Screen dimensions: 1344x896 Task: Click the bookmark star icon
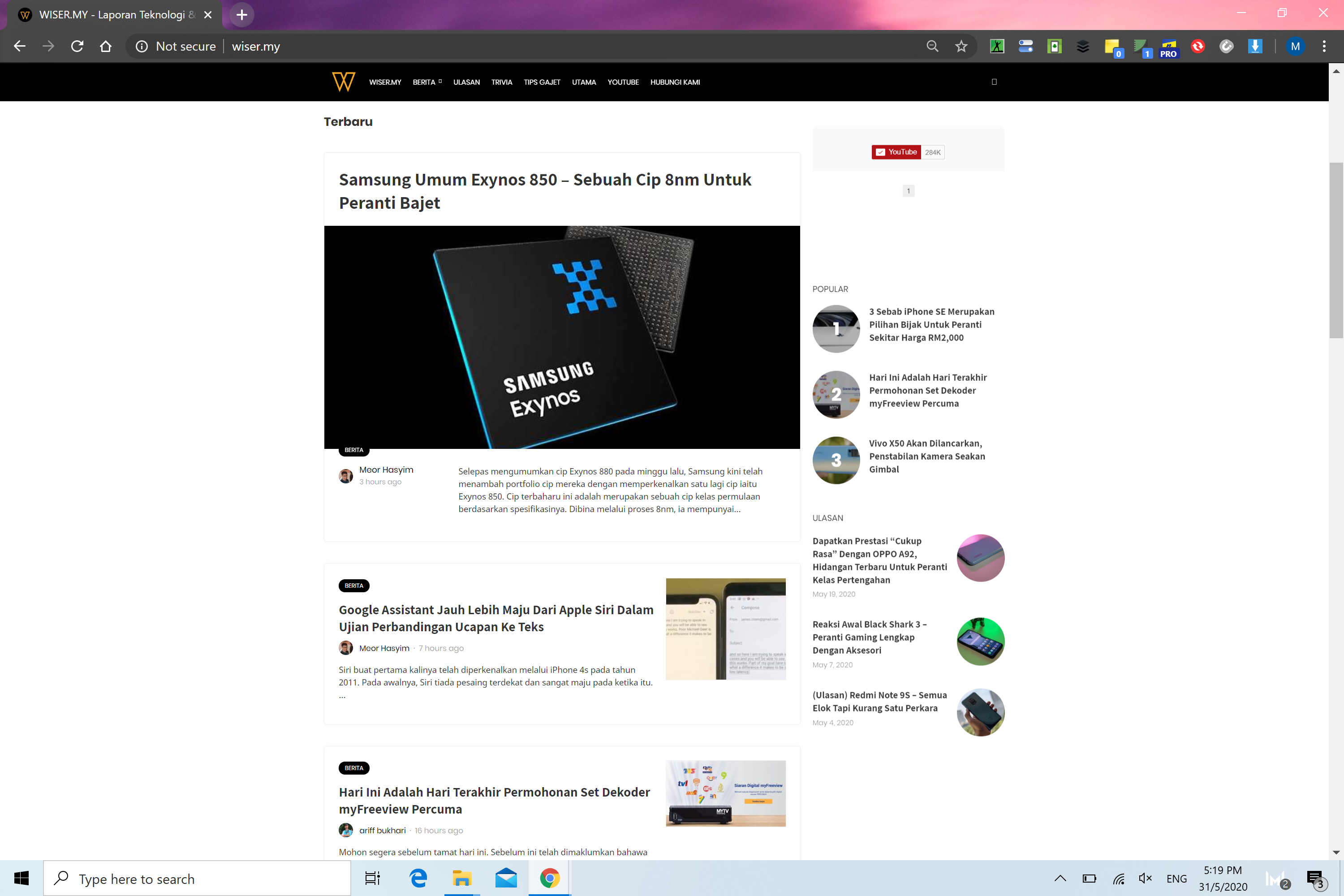[x=961, y=46]
